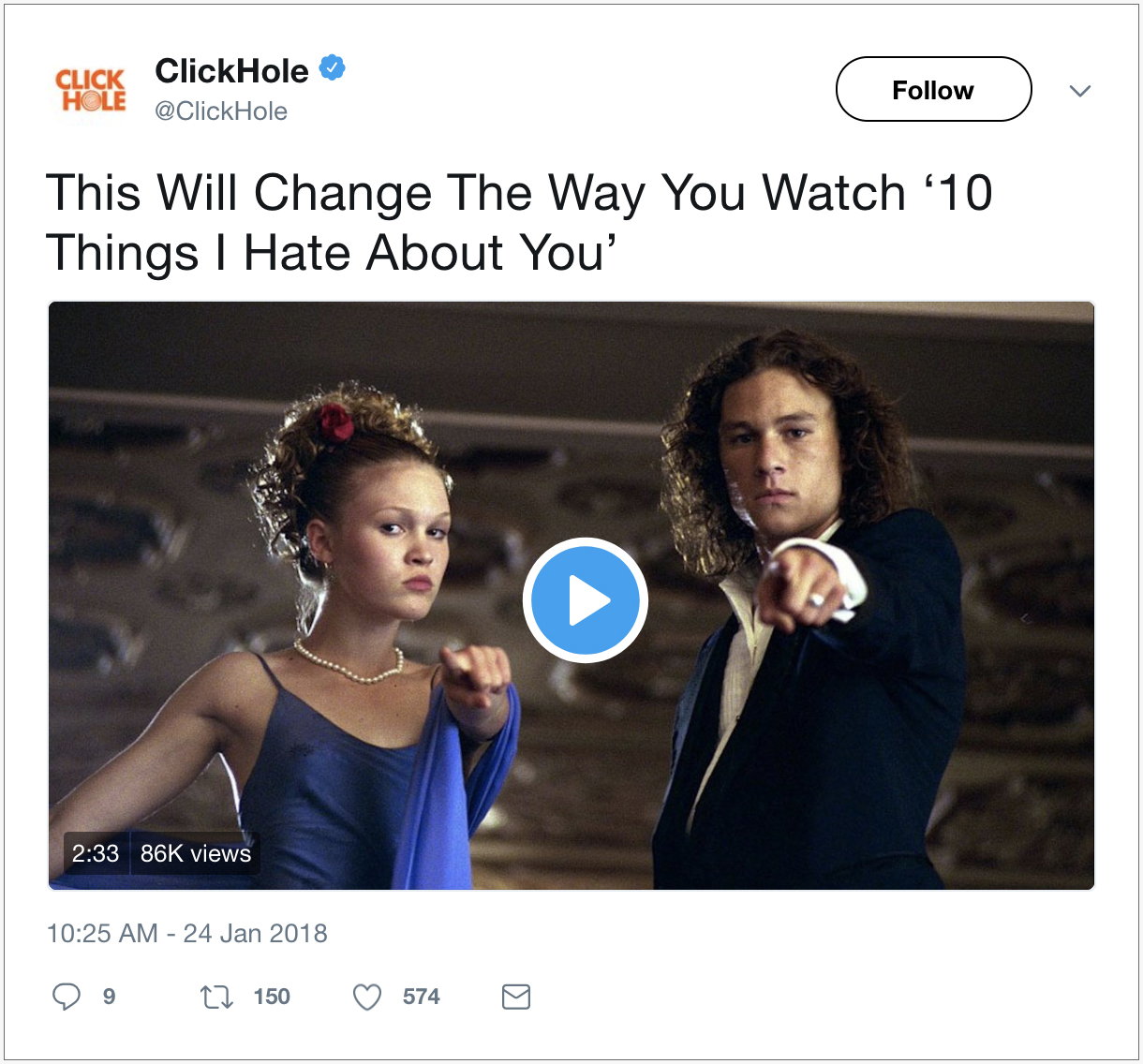Viewport: 1143px width, 1064px height.
Task: Click the 2:33 video duration badge
Action: (x=96, y=853)
